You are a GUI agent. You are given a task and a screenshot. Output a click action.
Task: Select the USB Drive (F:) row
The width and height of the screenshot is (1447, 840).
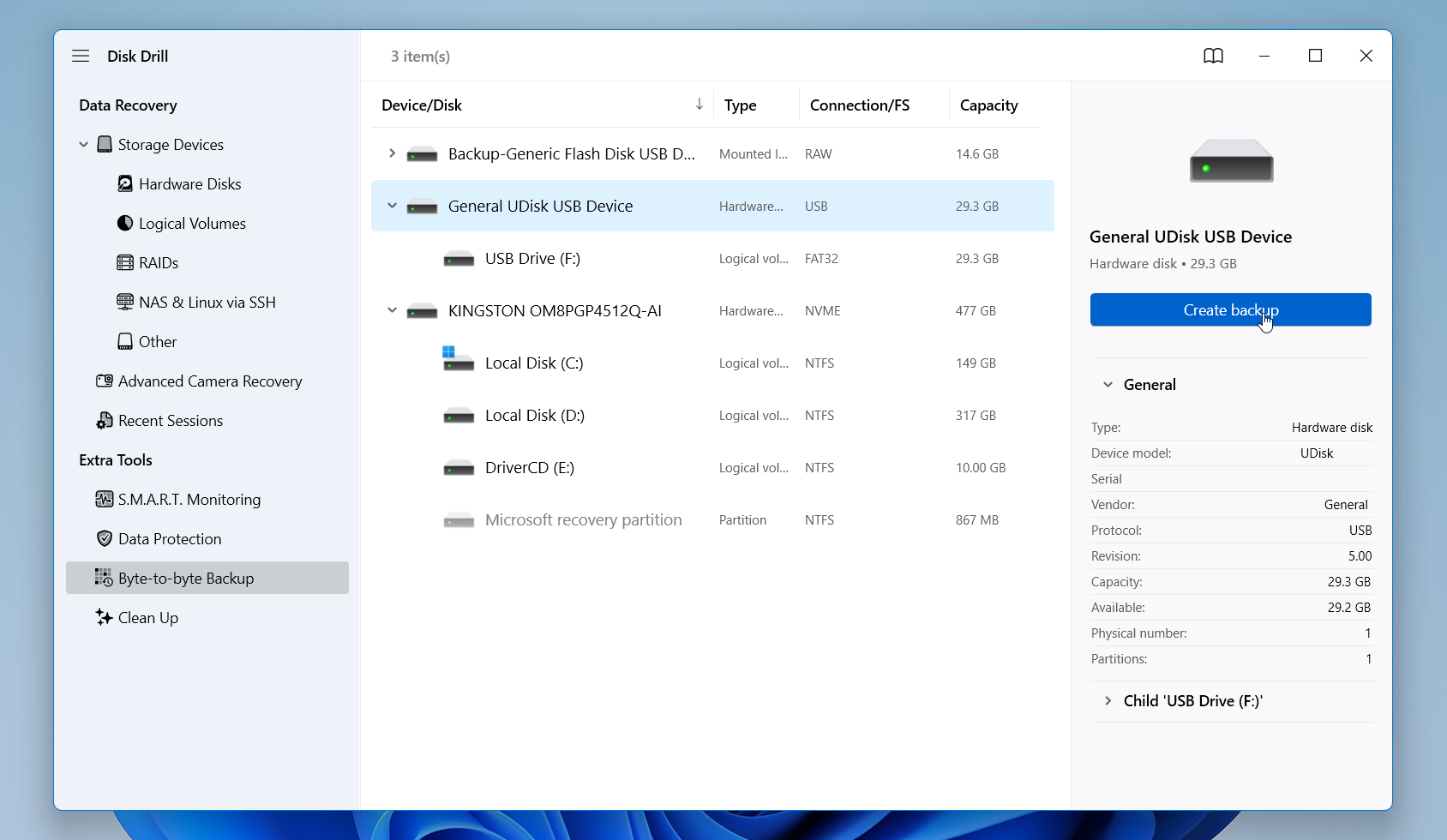tap(532, 258)
